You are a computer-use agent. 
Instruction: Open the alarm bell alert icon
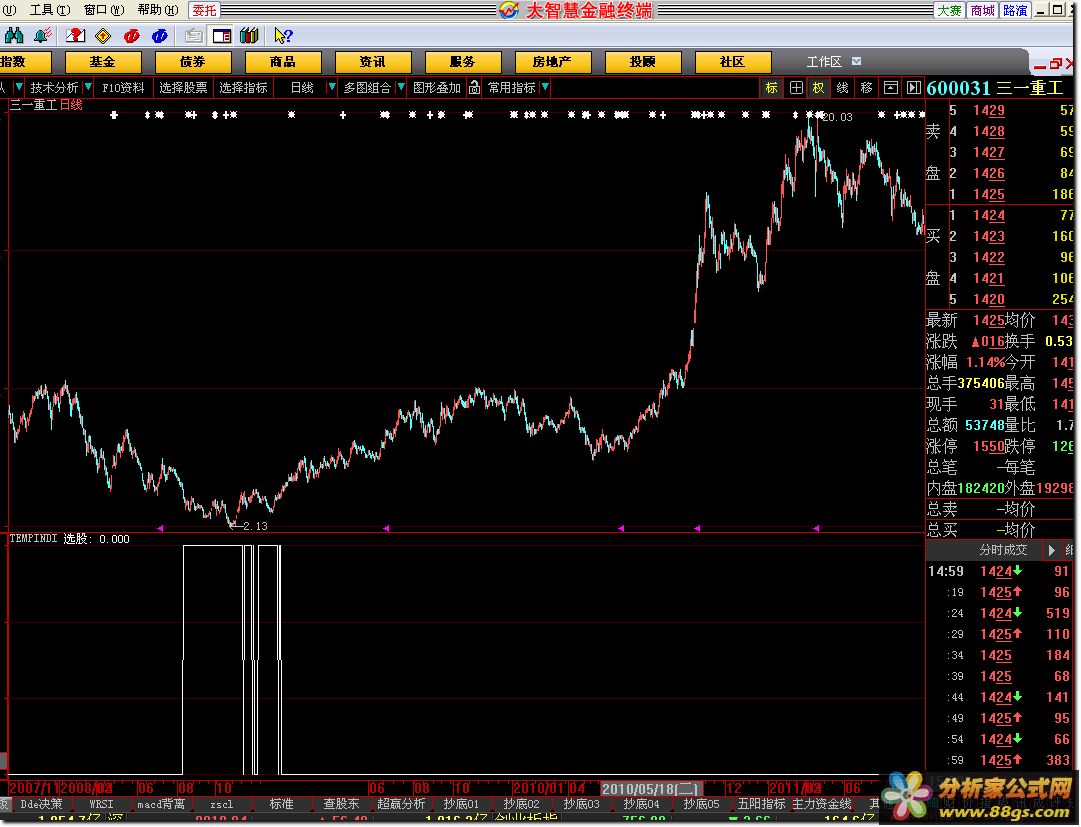43,35
